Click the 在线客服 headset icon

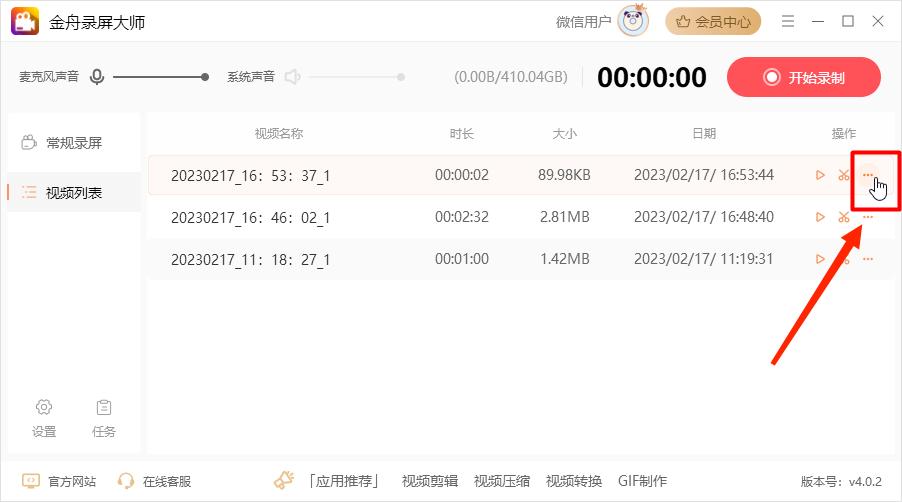coord(125,481)
